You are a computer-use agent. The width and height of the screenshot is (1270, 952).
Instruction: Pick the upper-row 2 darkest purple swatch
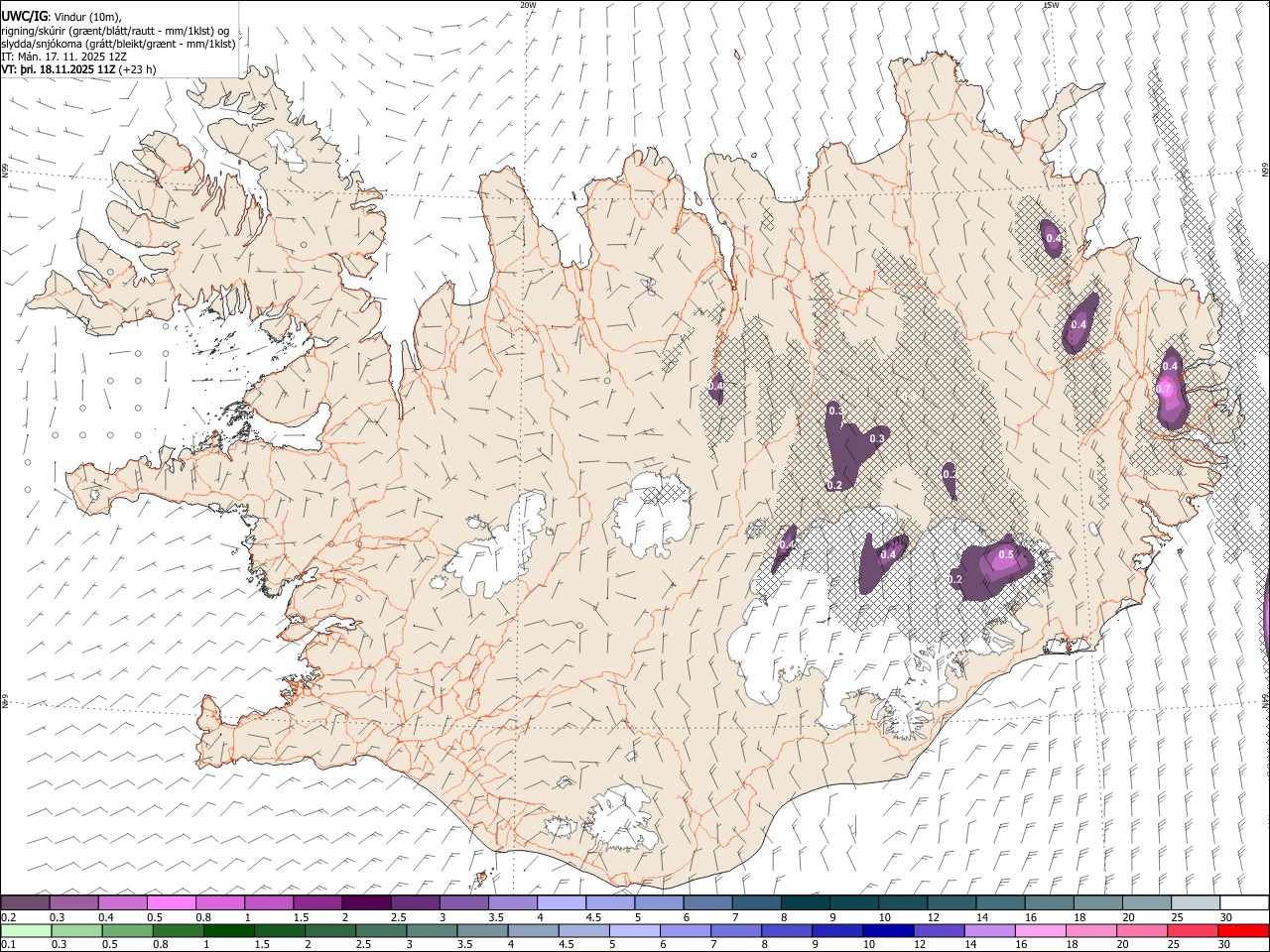click(365, 903)
